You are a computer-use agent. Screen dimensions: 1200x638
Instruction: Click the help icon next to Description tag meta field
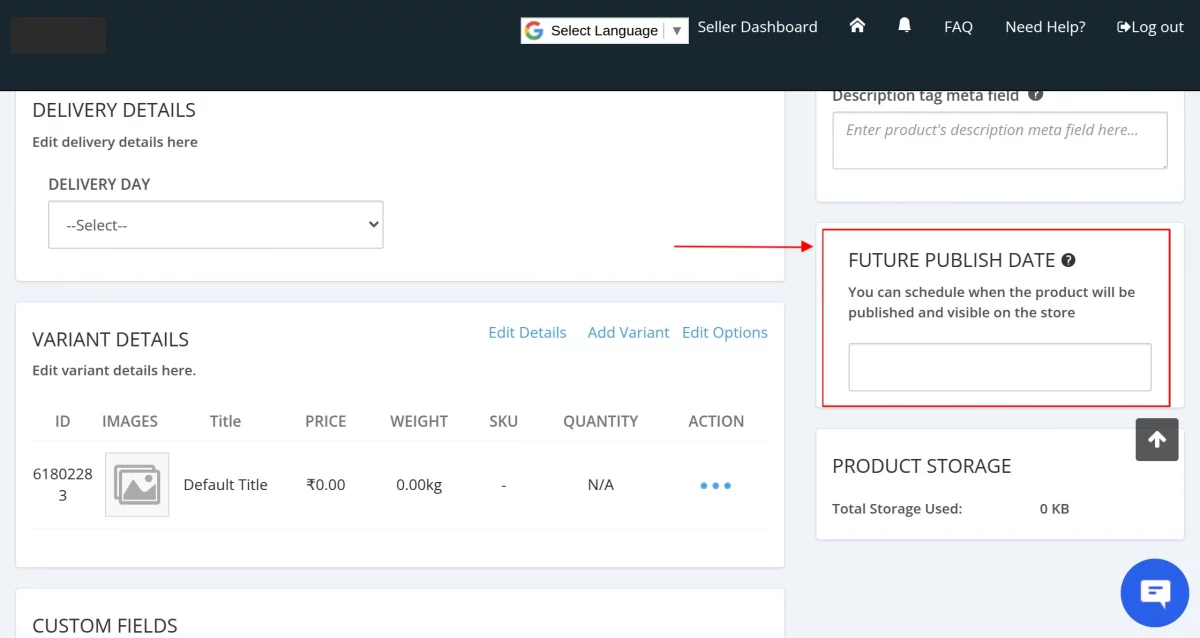tap(1035, 94)
